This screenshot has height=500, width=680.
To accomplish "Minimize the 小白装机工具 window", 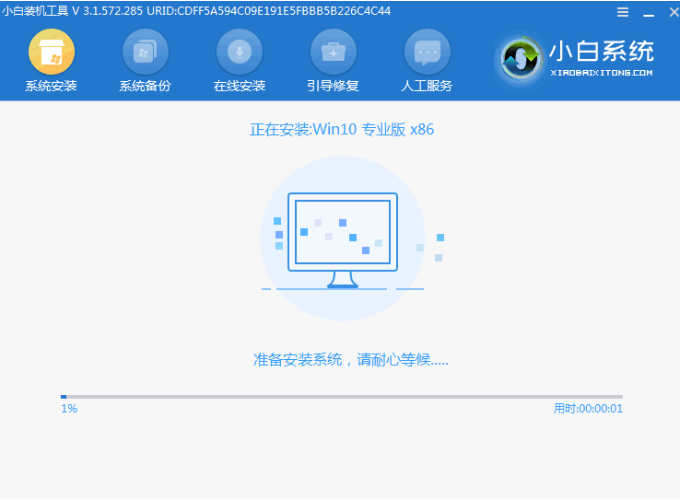I will point(645,12).
